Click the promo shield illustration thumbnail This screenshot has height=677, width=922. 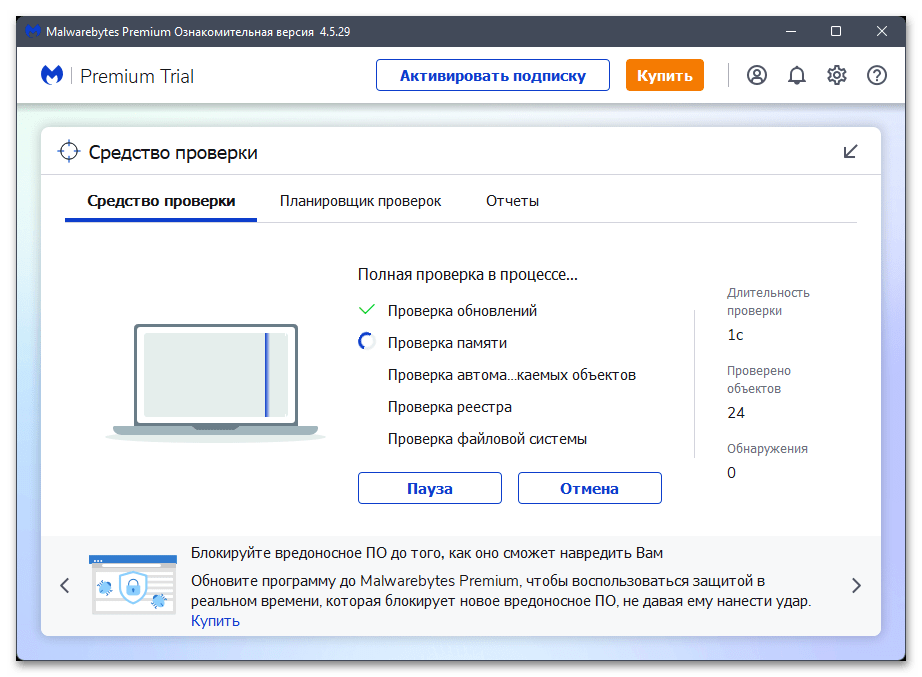[x=133, y=584]
